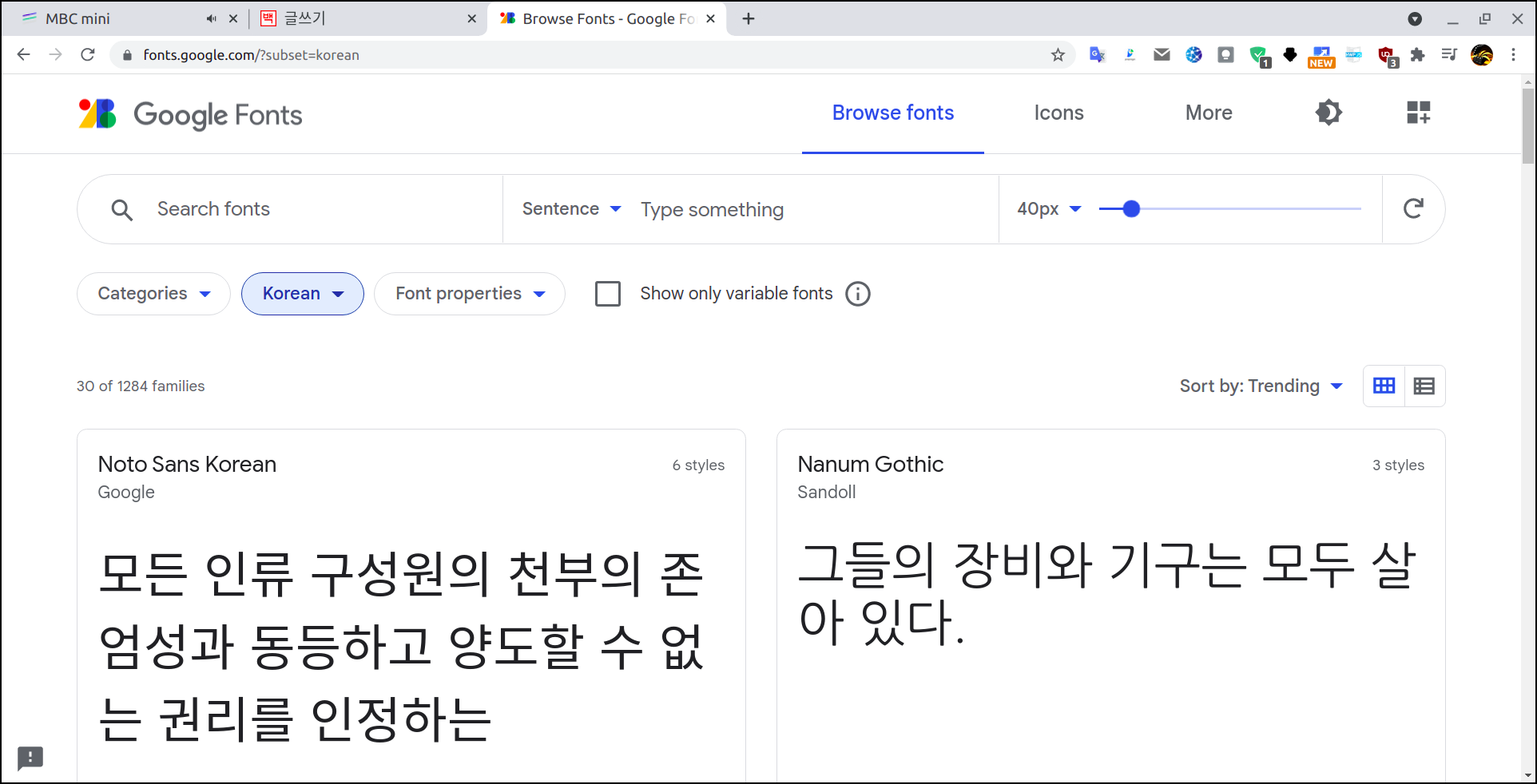Expand the Categories filter
1537x784 pixels.
click(x=153, y=294)
